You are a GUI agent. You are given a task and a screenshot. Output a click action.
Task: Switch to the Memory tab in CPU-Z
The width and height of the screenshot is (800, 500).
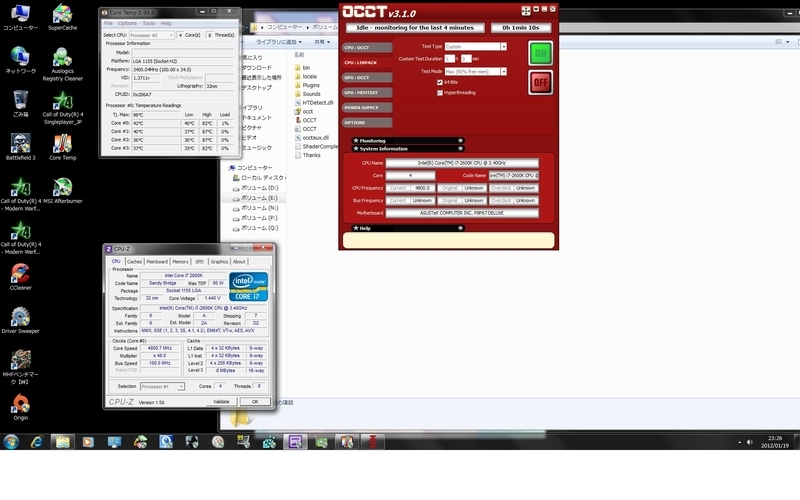(x=180, y=262)
